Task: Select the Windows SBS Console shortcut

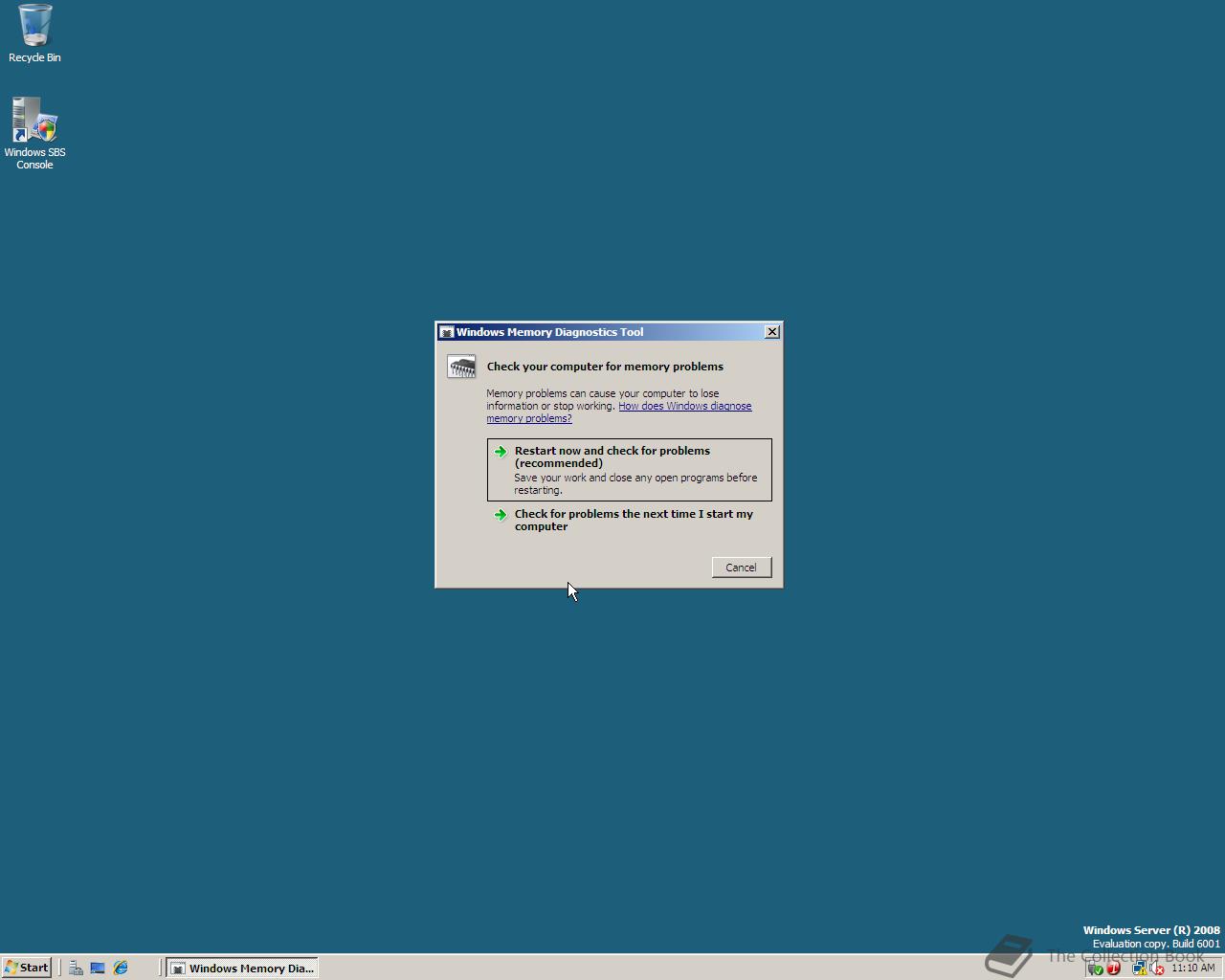Action: click(x=34, y=133)
